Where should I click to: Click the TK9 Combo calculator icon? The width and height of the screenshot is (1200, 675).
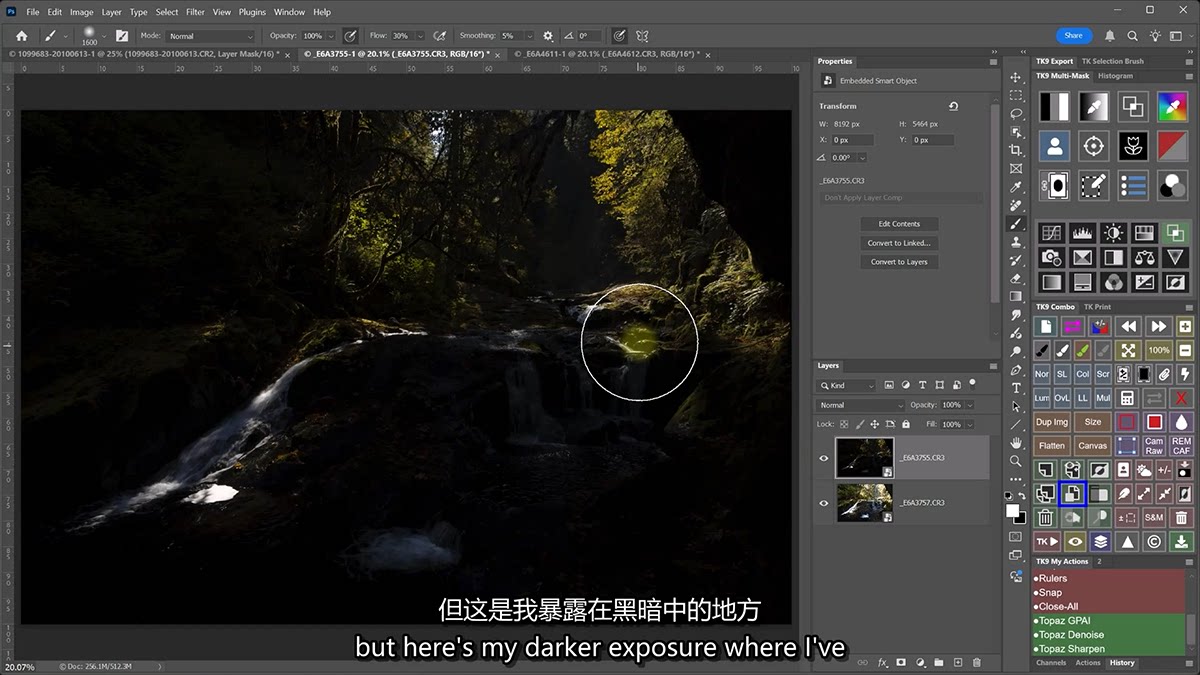click(1128, 398)
